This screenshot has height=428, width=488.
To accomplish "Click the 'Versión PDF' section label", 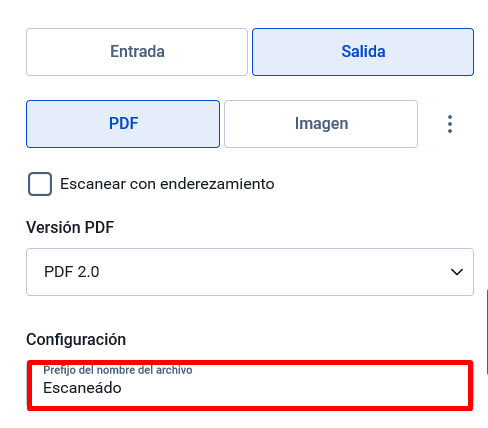I will point(70,227).
